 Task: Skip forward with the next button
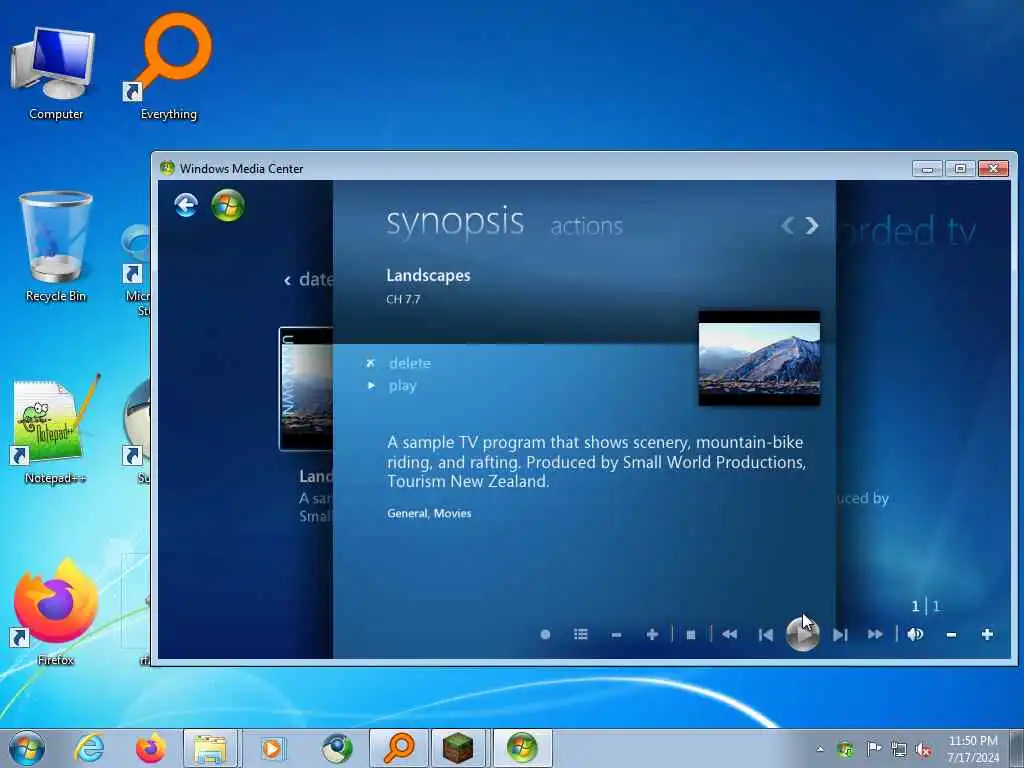(x=840, y=635)
